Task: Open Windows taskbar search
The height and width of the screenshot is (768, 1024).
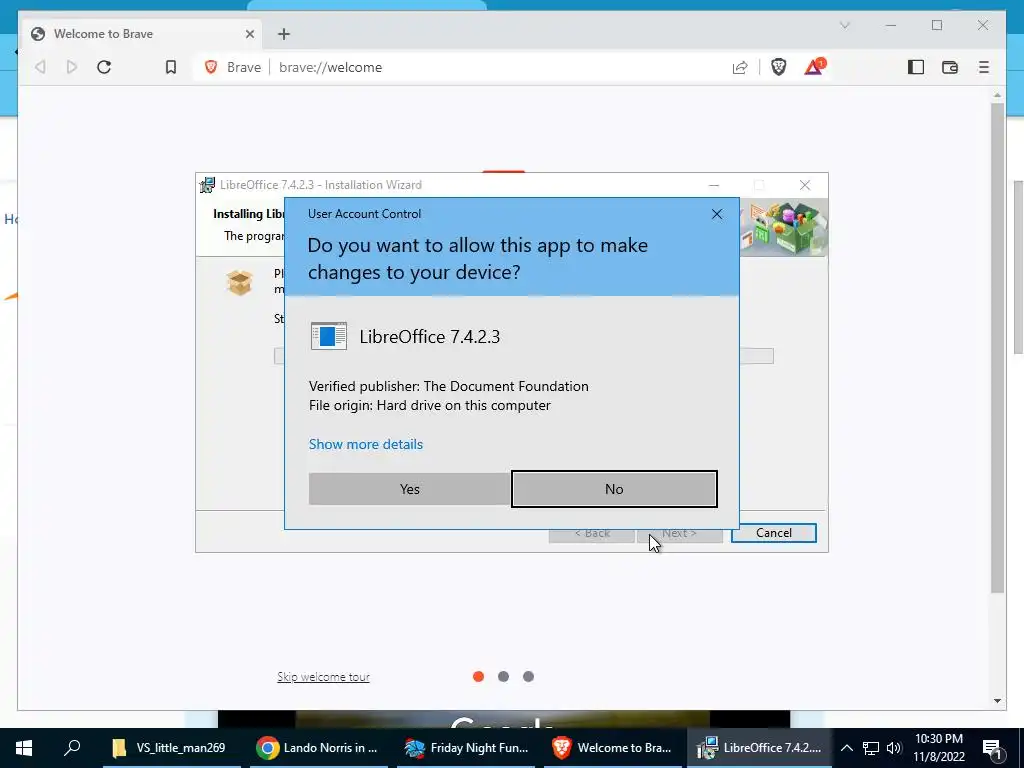Action: coord(72,747)
